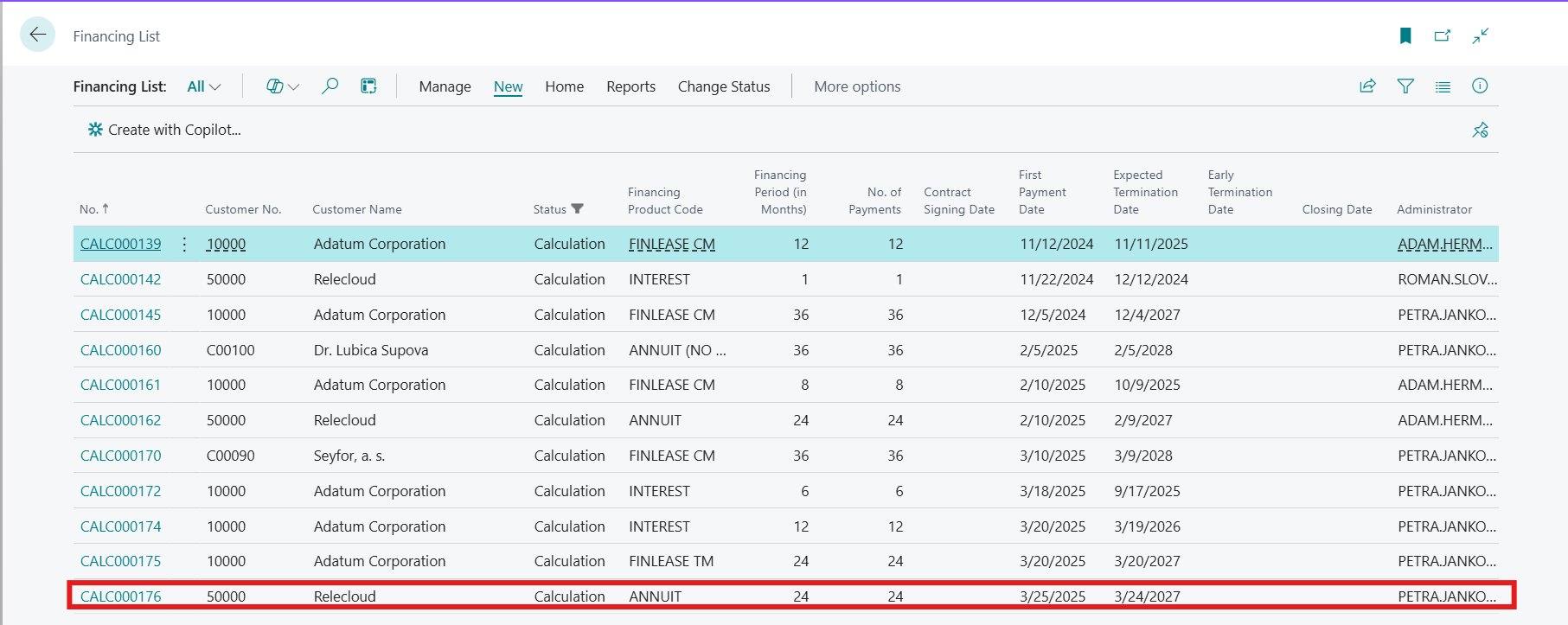This screenshot has height=625, width=1568.
Task: Open page in new window icon
Action: click(x=1443, y=35)
